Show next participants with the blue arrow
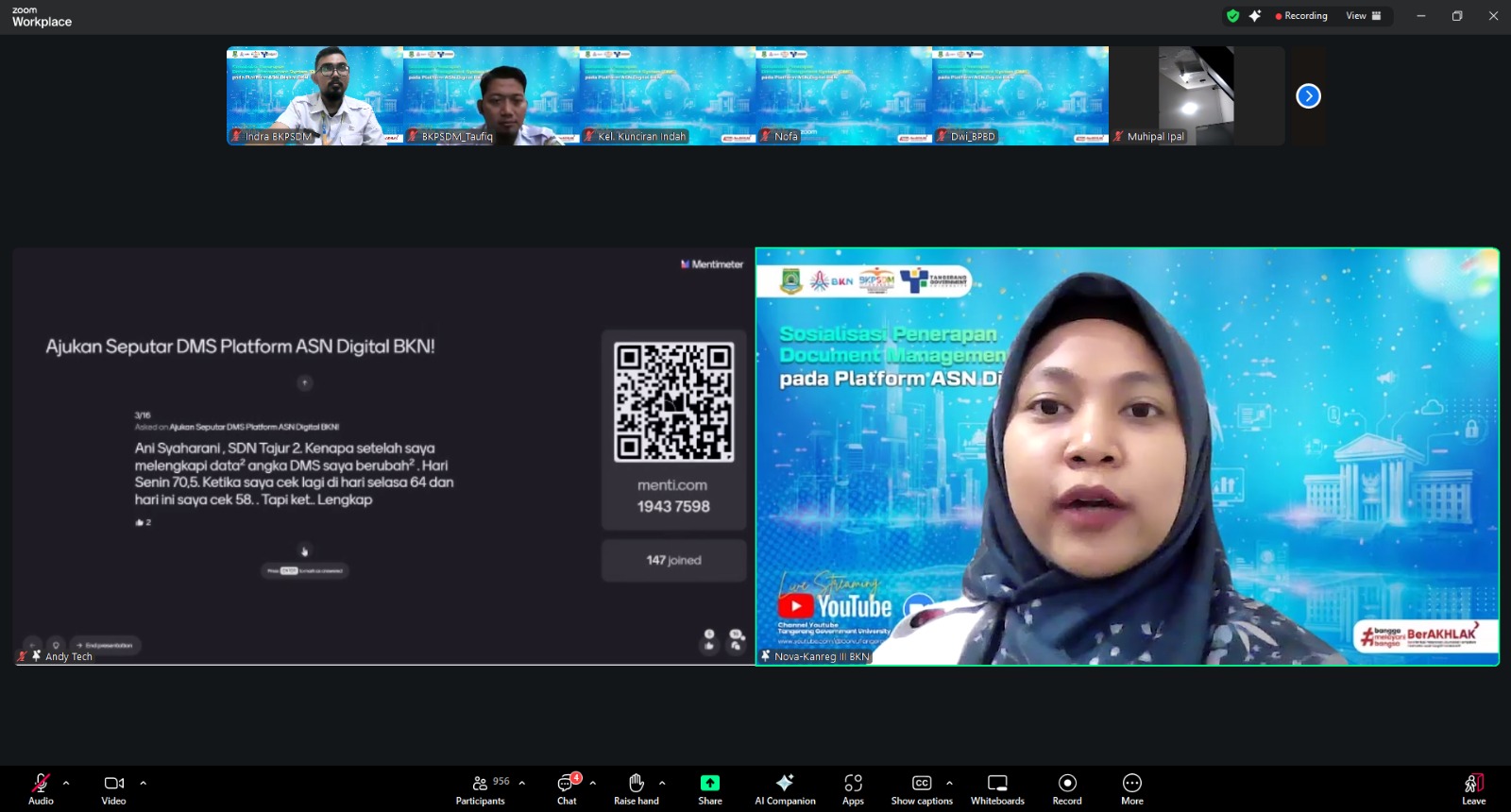The height and width of the screenshot is (812, 1511). (x=1308, y=96)
